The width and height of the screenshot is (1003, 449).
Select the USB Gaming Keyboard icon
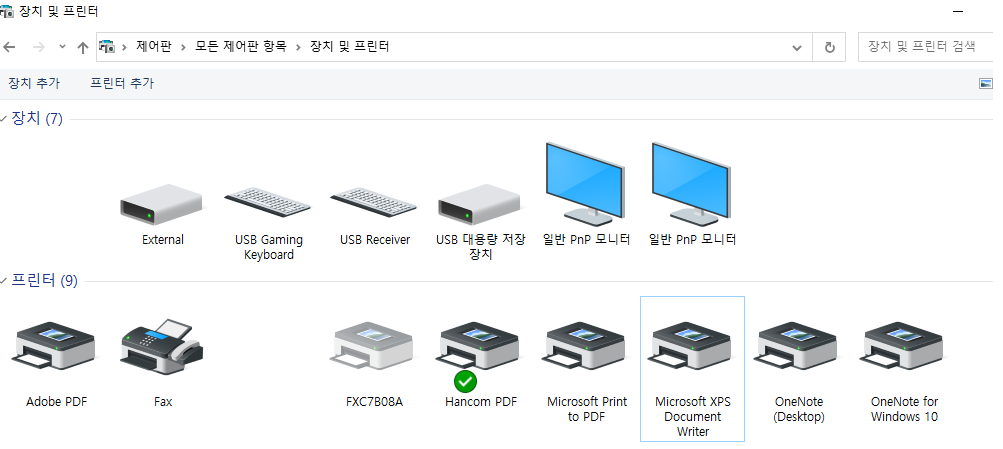[x=267, y=203]
